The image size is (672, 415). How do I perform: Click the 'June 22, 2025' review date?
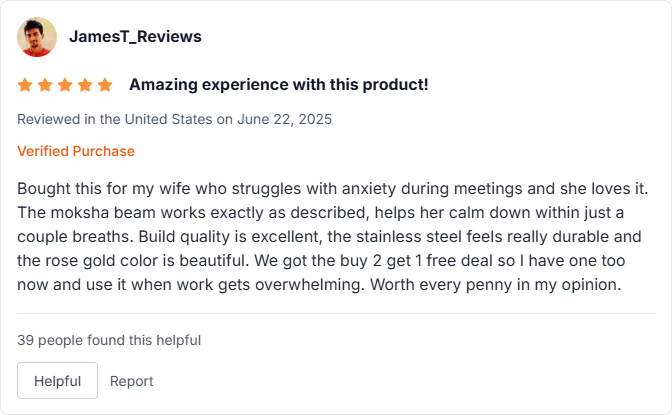pyautogui.click(x=284, y=118)
